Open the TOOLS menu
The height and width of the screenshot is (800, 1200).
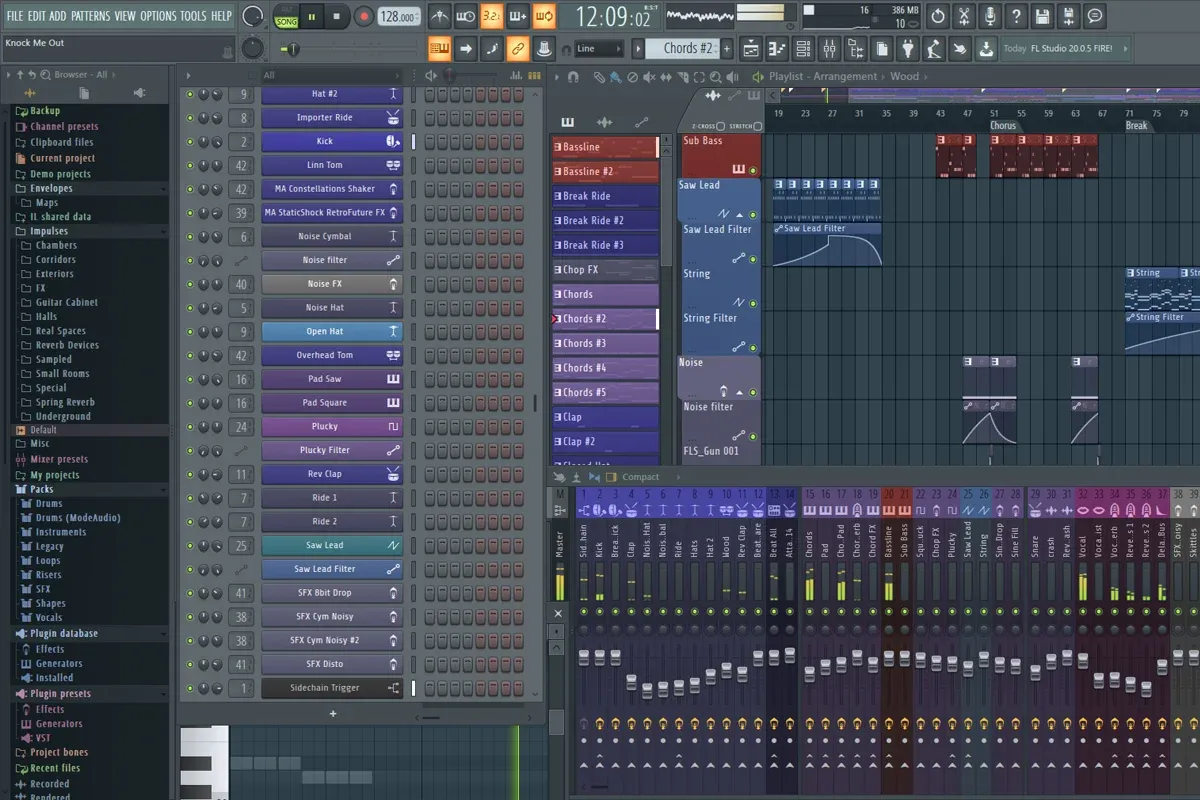click(x=193, y=16)
